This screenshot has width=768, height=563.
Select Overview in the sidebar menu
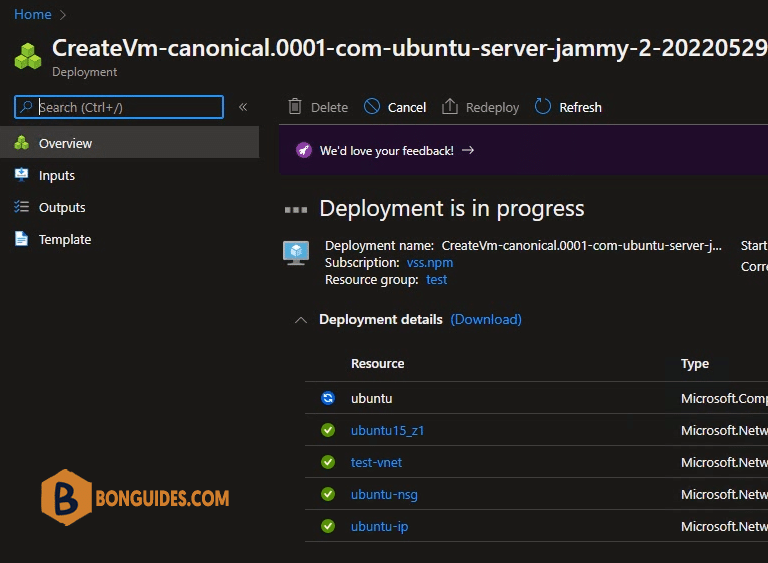point(129,143)
